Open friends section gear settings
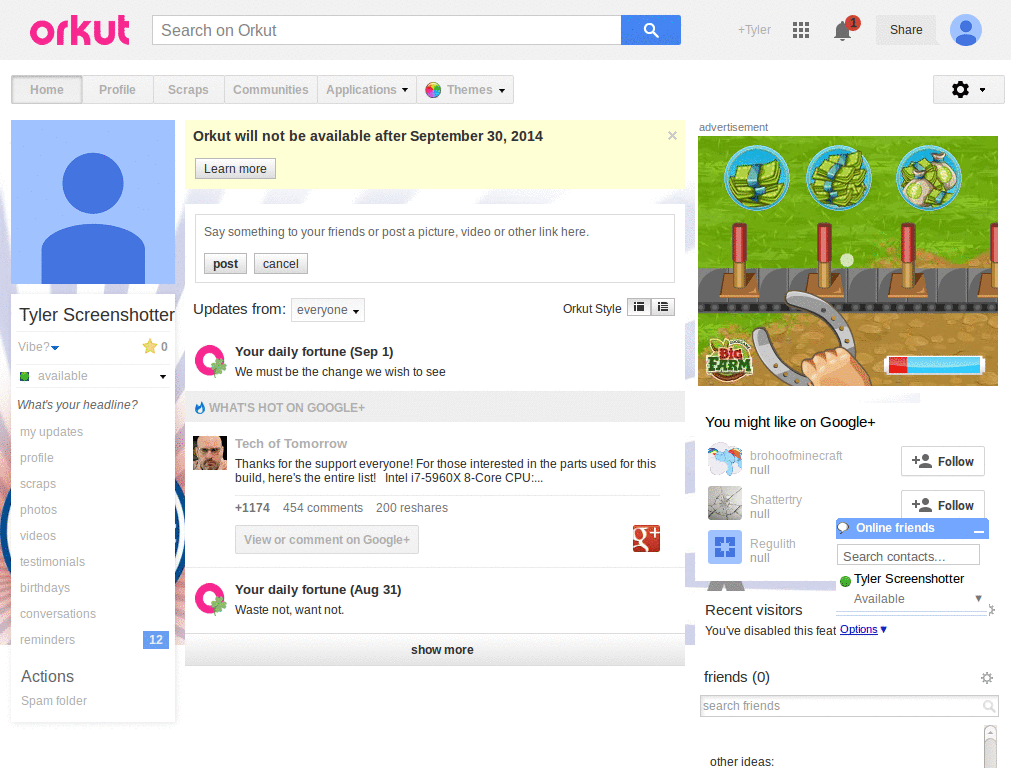The width and height of the screenshot is (1024, 768). 987,678
